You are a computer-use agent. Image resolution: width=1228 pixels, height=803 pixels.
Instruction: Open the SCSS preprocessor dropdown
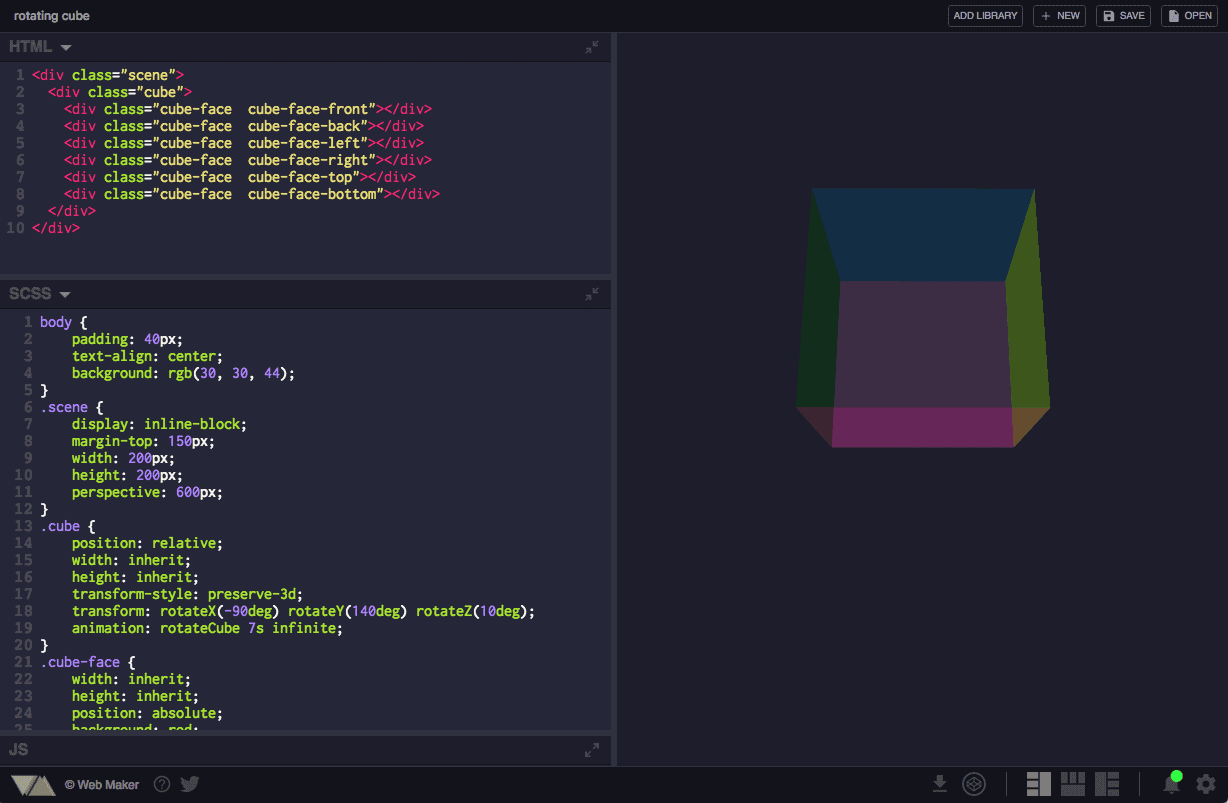(40, 293)
